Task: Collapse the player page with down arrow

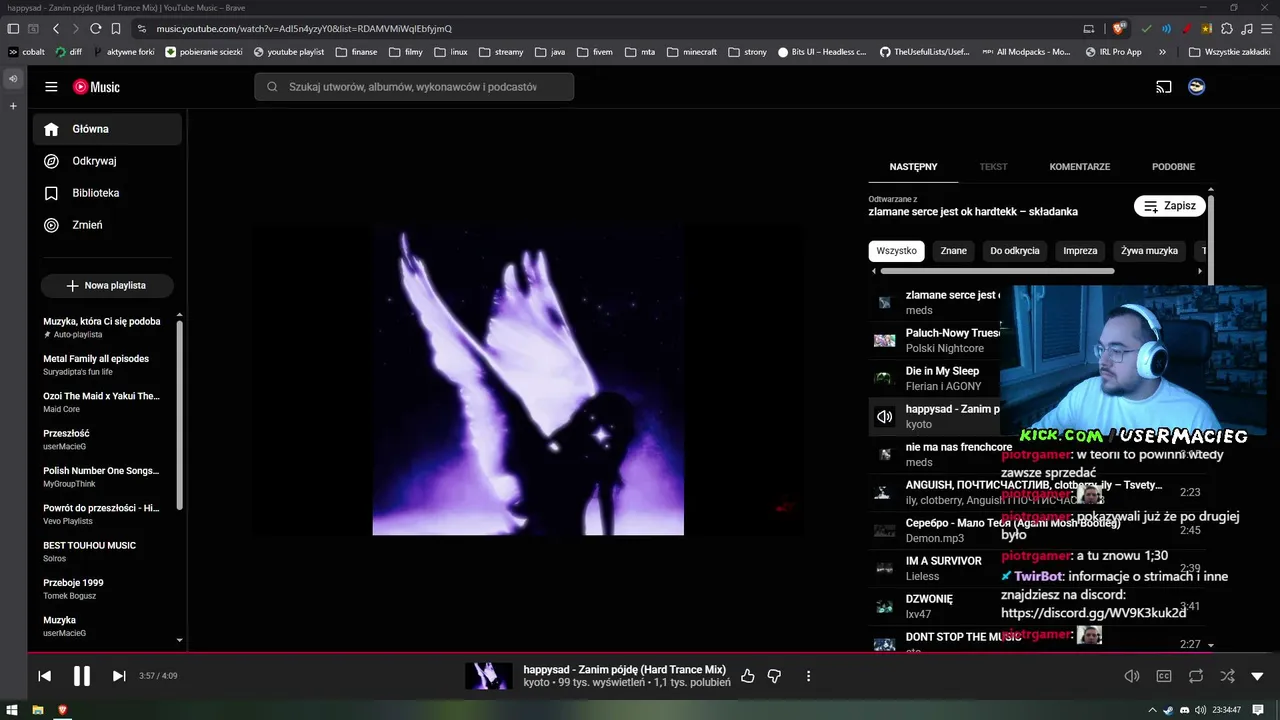Action: [x=1258, y=676]
